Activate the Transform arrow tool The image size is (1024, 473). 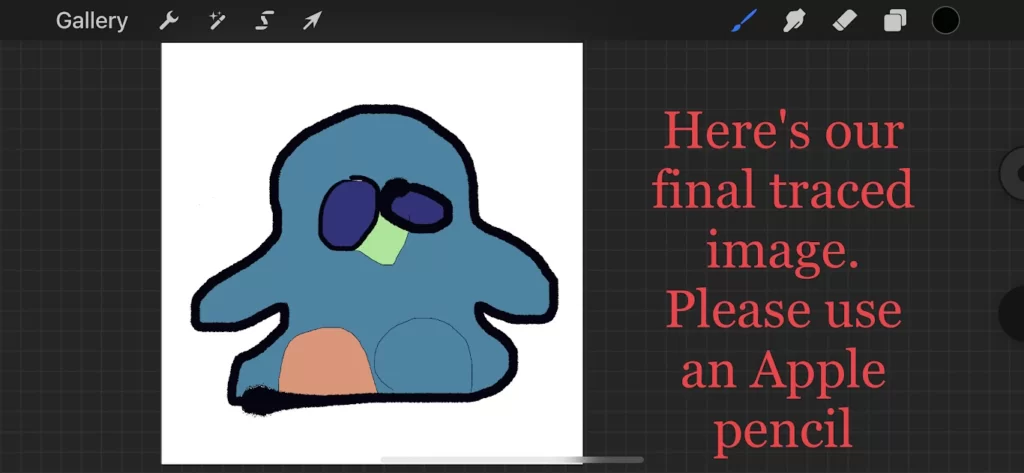[312, 21]
